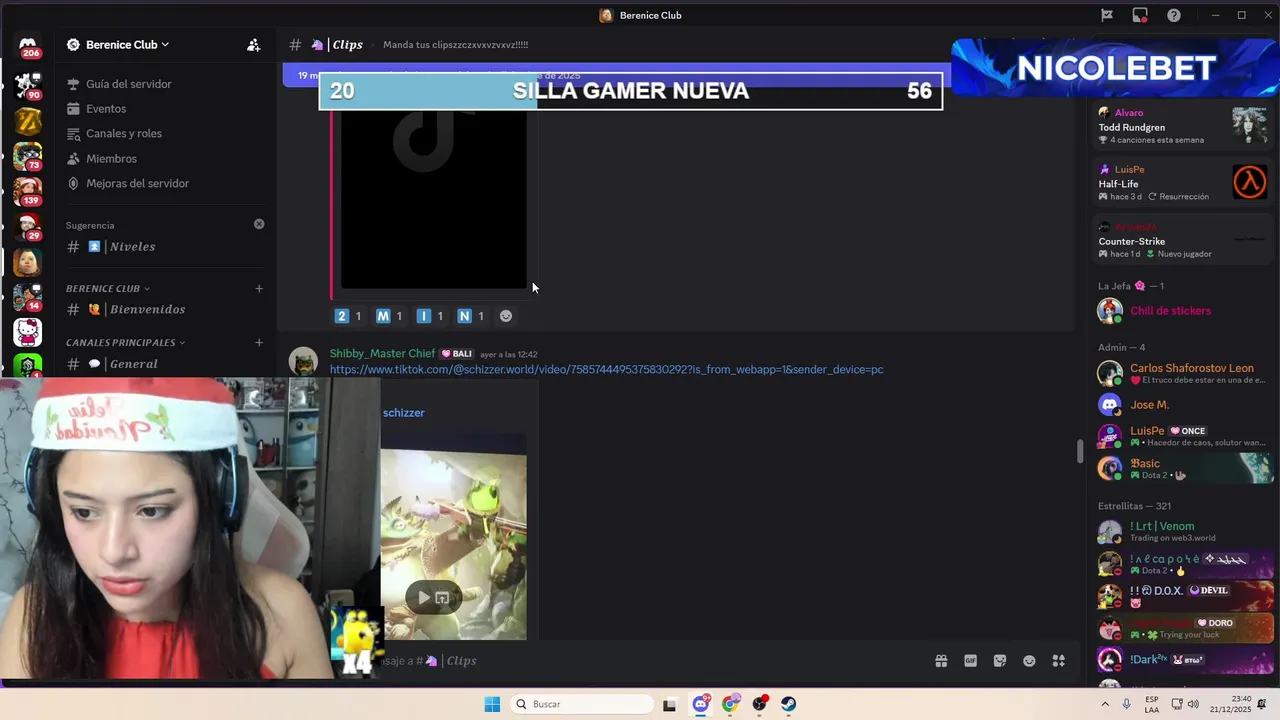The image size is (1280, 720).
Task: Open the schizzer.world TikTok link
Action: point(606,370)
